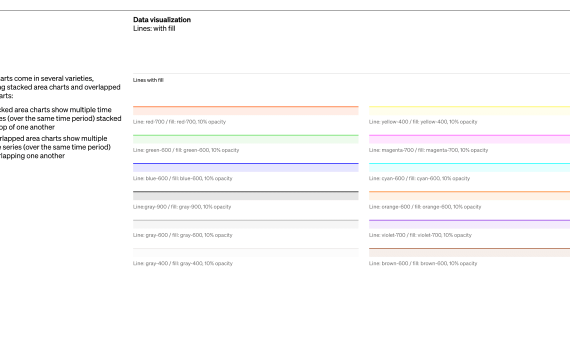Select the orange-600 fill swatch
Image resolution: width=570 pixels, height=360 pixels.
click(469, 196)
